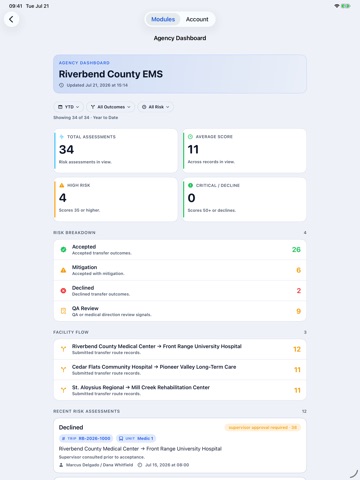
Task: Open the Average Score card showing 11
Action: tap(244, 151)
